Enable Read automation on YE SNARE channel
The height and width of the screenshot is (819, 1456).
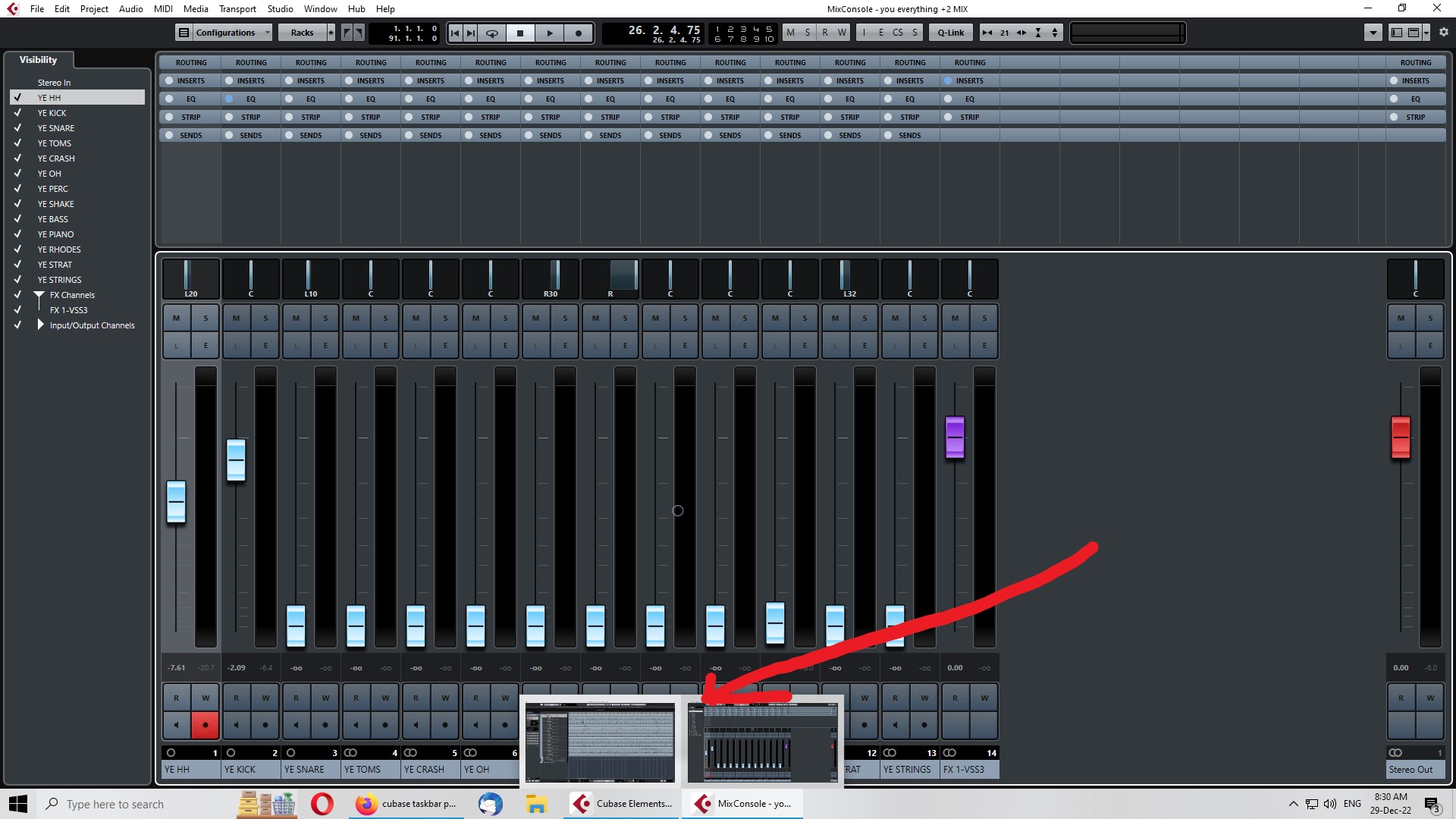pos(296,698)
